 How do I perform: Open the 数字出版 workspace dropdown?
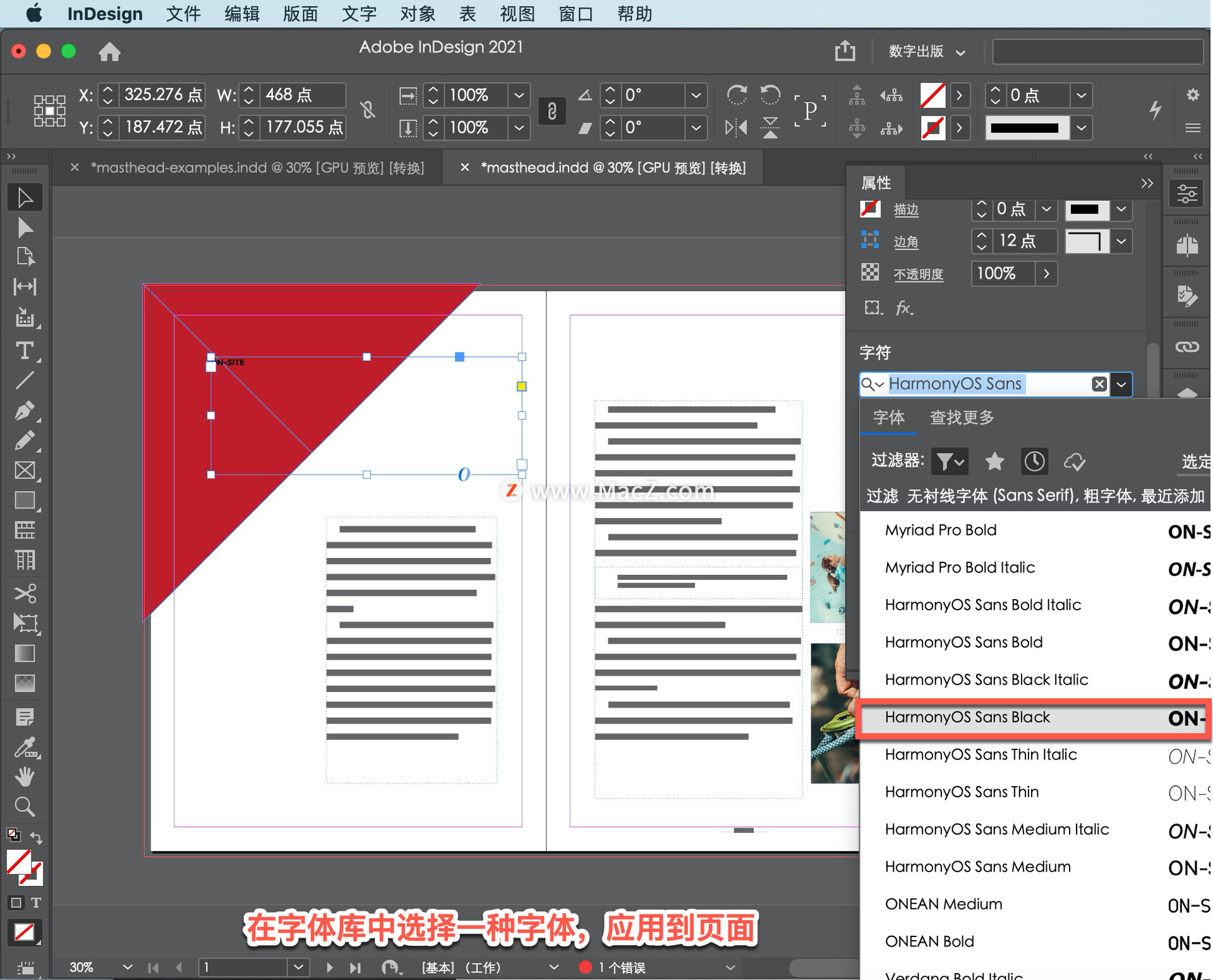(927, 51)
